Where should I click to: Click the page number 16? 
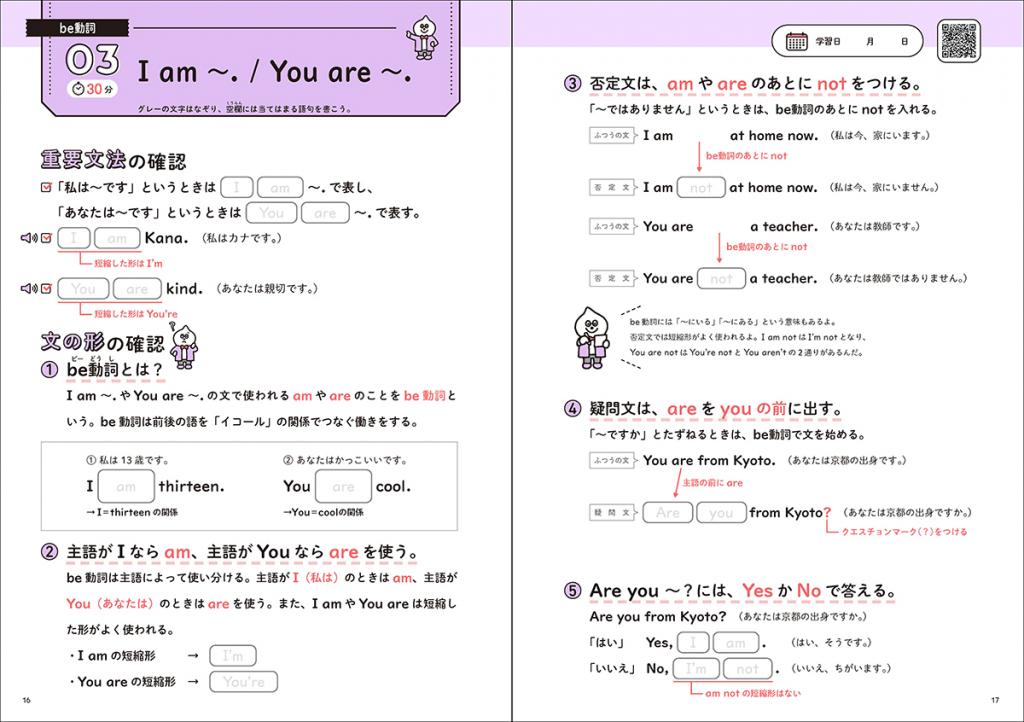pyautogui.click(x=27, y=700)
